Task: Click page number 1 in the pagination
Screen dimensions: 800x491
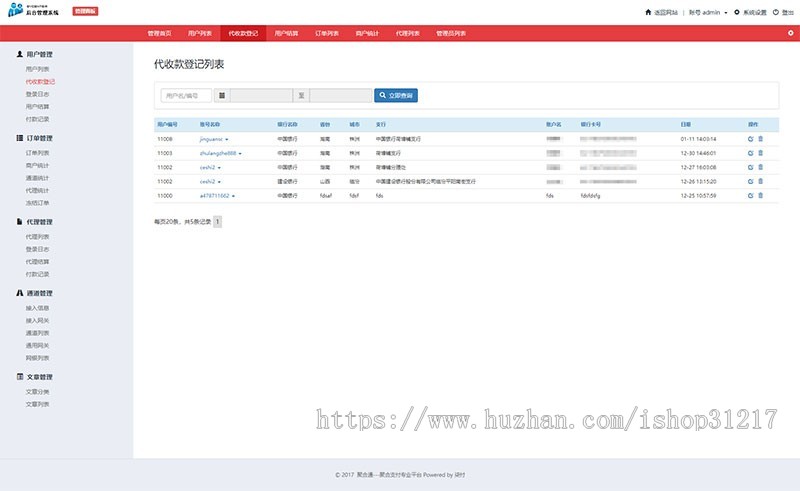Action: [x=217, y=222]
